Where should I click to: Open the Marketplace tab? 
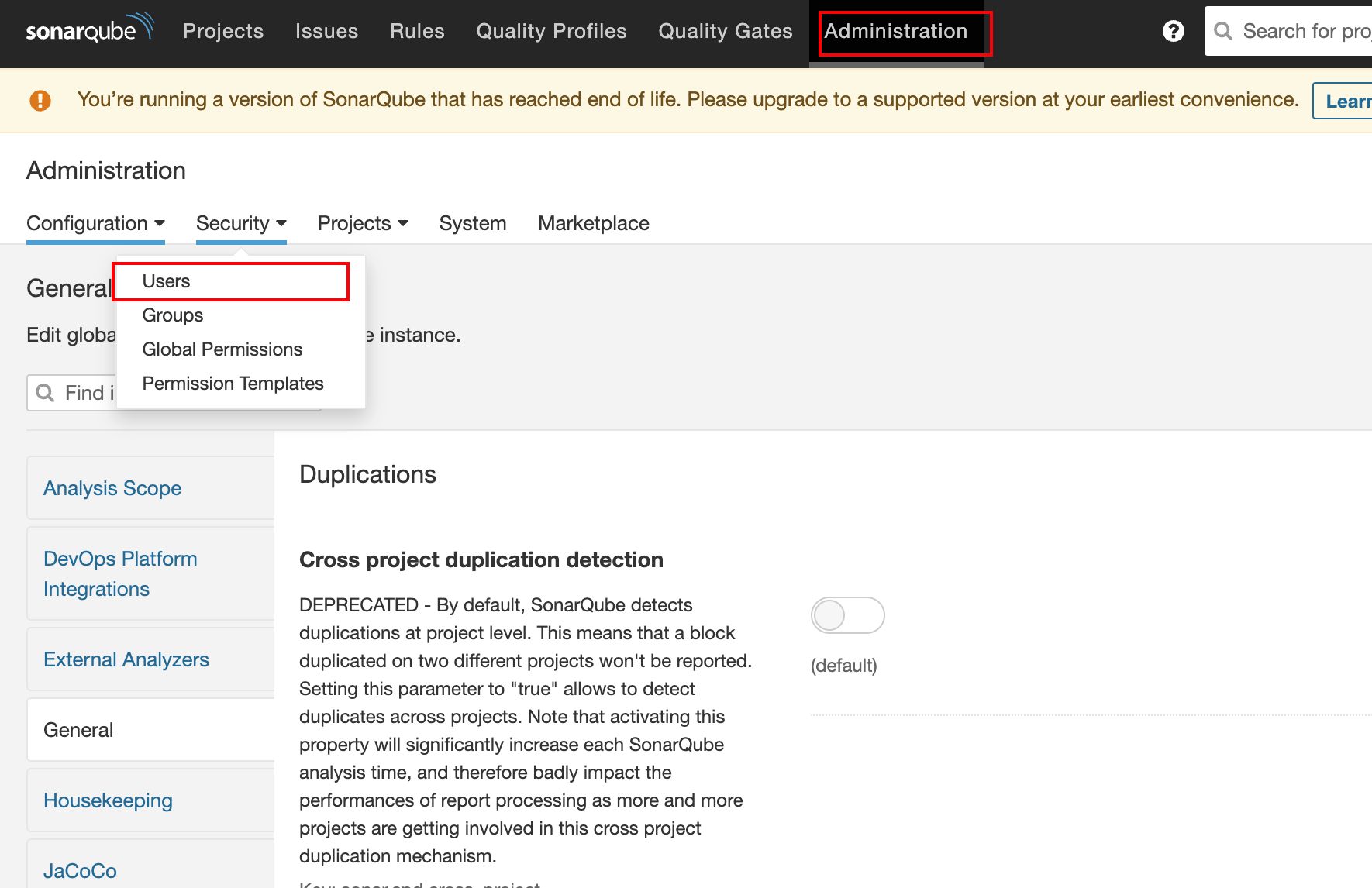594,223
